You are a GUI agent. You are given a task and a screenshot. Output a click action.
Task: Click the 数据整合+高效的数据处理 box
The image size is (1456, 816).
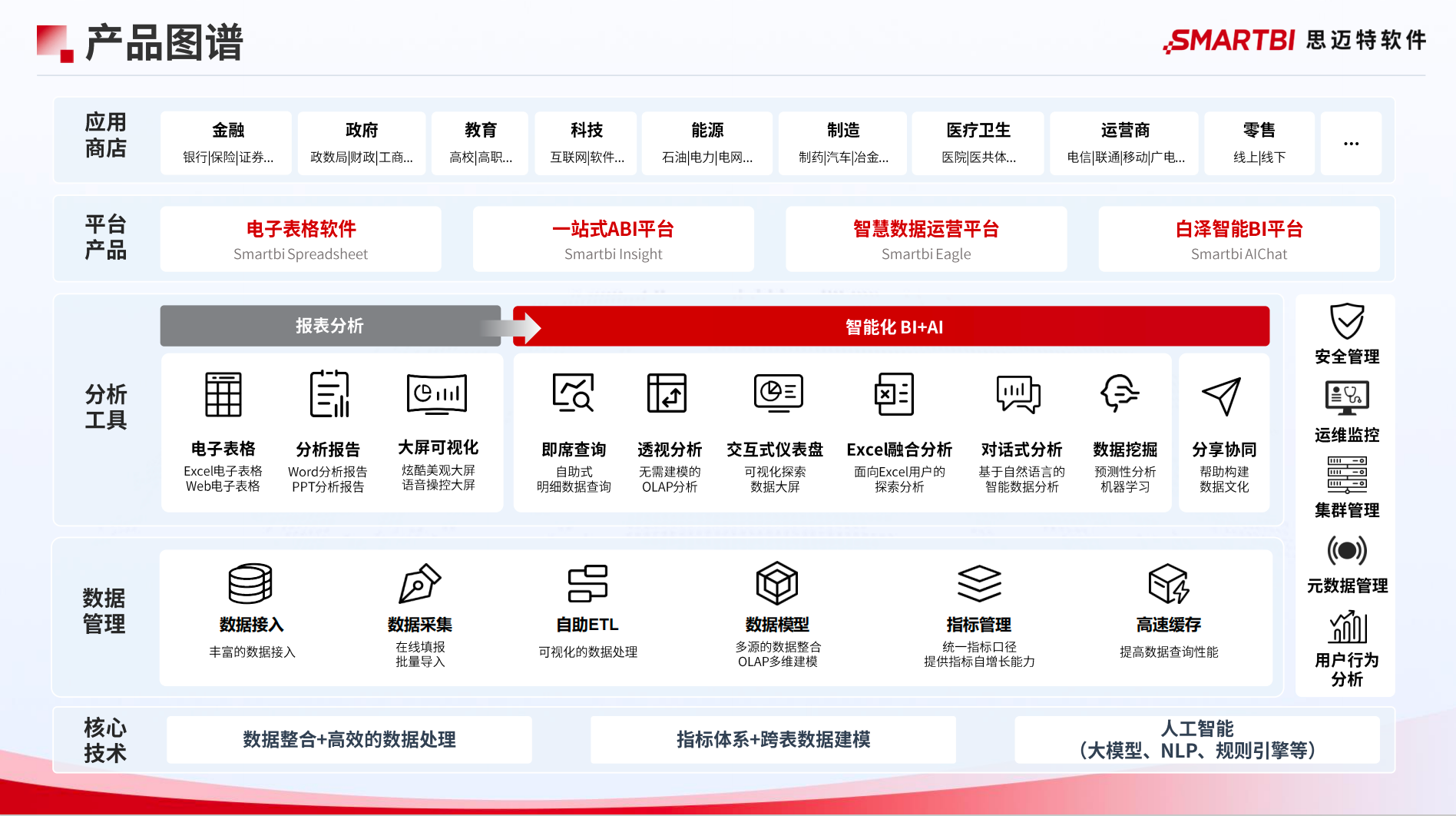coord(349,739)
